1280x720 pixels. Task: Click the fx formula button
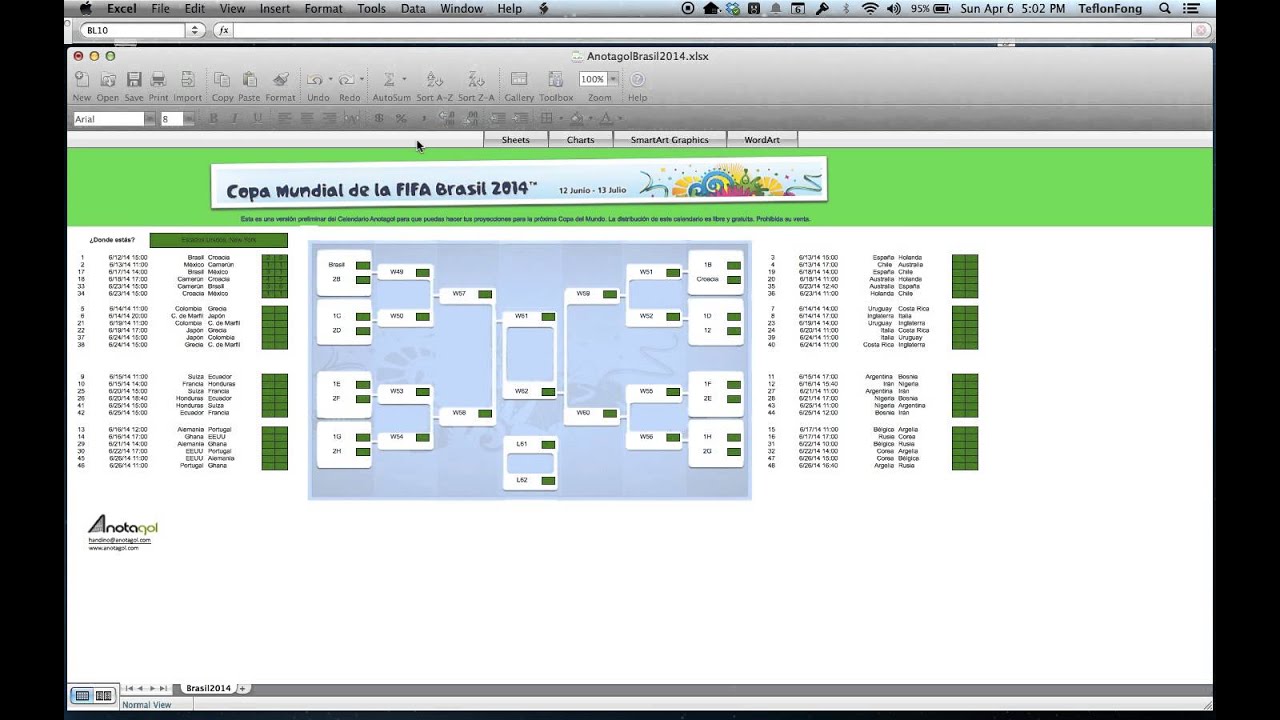click(223, 30)
